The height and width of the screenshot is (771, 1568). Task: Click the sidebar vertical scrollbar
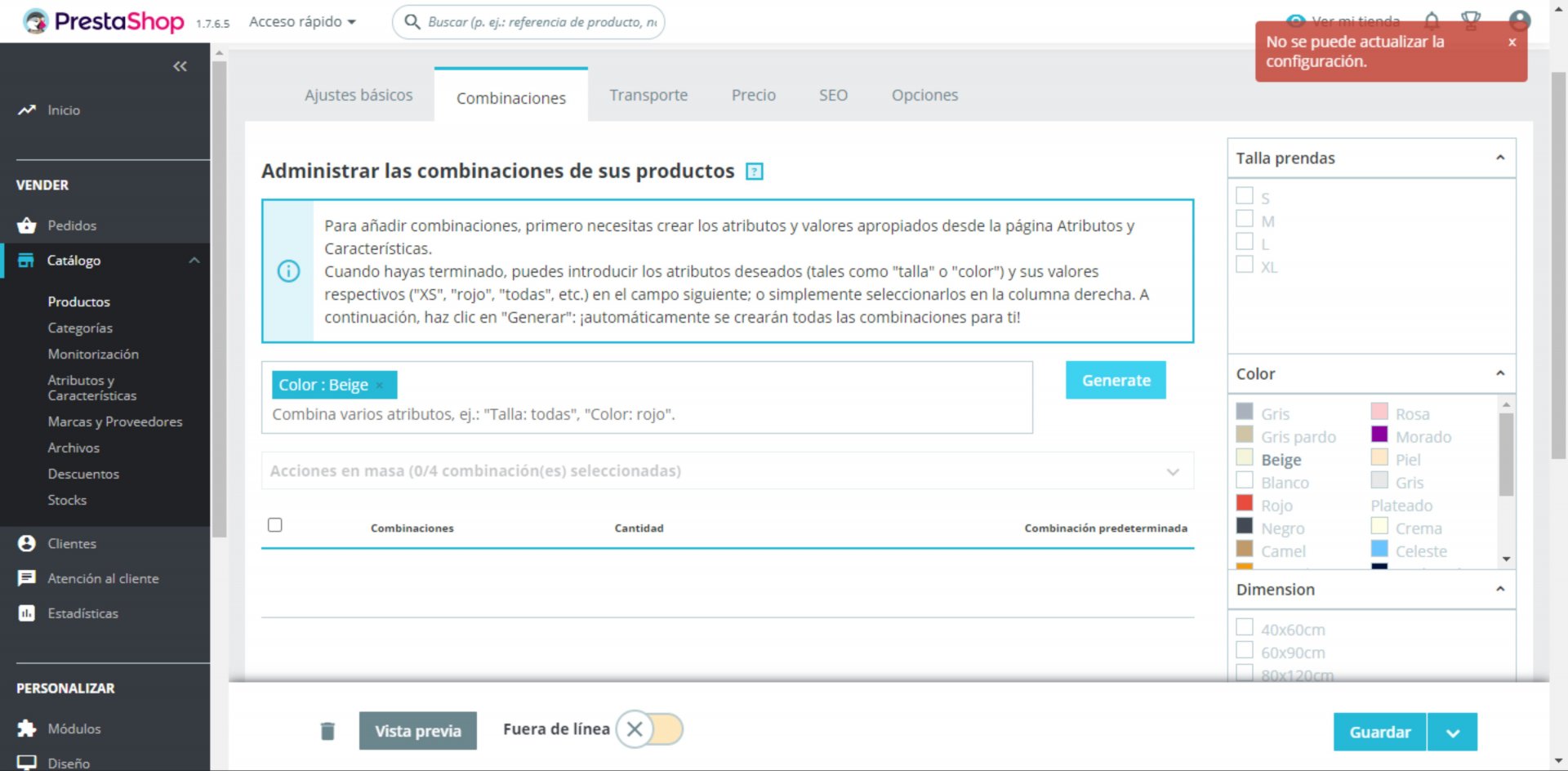pyautogui.click(x=219, y=299)
